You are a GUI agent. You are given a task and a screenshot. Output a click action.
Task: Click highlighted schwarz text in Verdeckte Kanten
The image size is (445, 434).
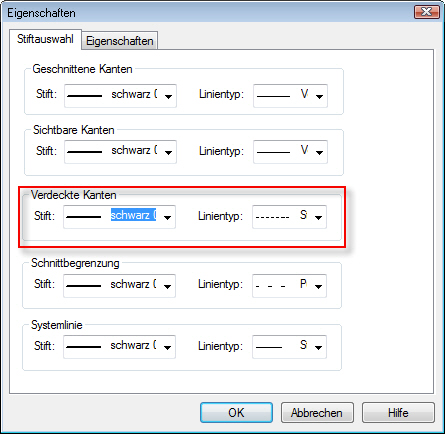coord(133,215)
